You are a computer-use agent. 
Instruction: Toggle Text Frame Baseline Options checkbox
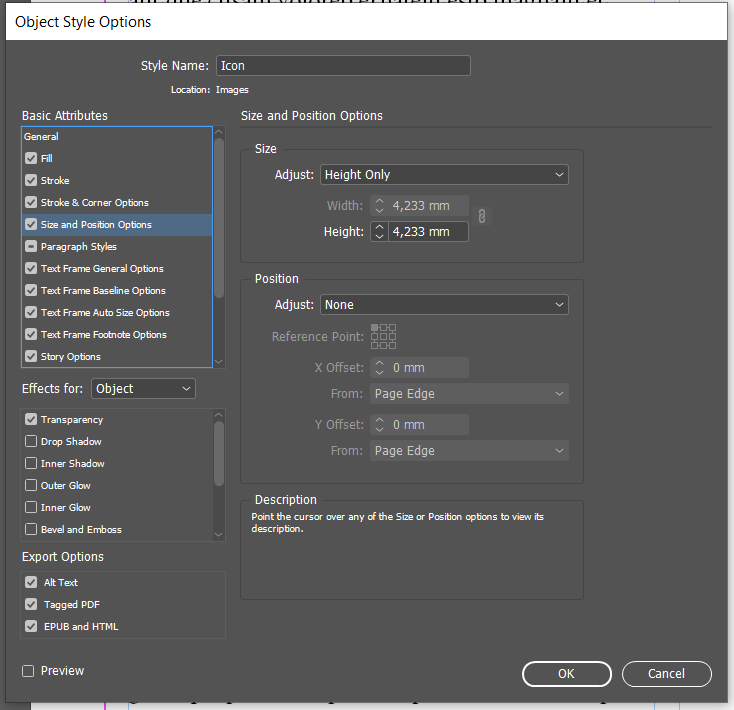[31, 290]
